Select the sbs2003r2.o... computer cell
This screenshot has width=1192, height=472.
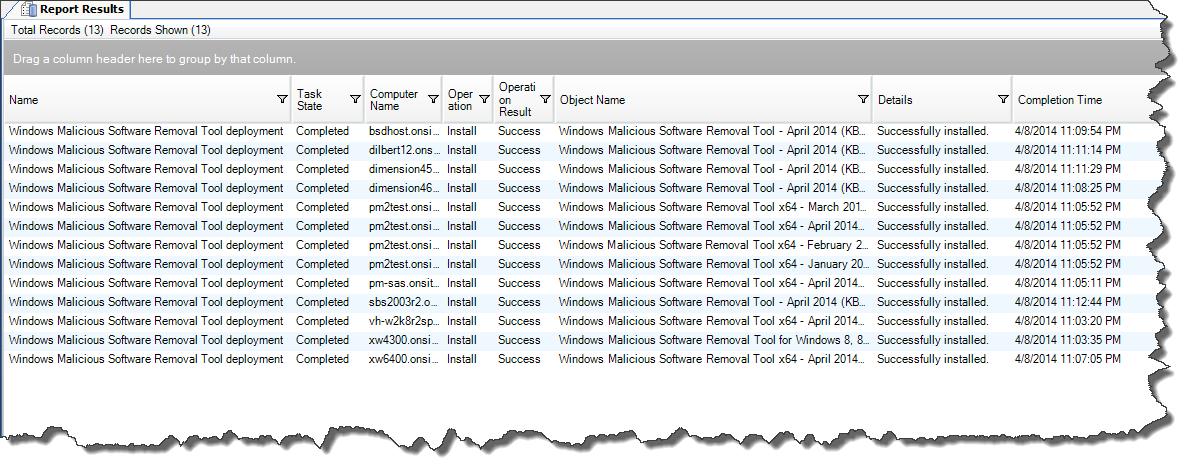tap(404, 302)
